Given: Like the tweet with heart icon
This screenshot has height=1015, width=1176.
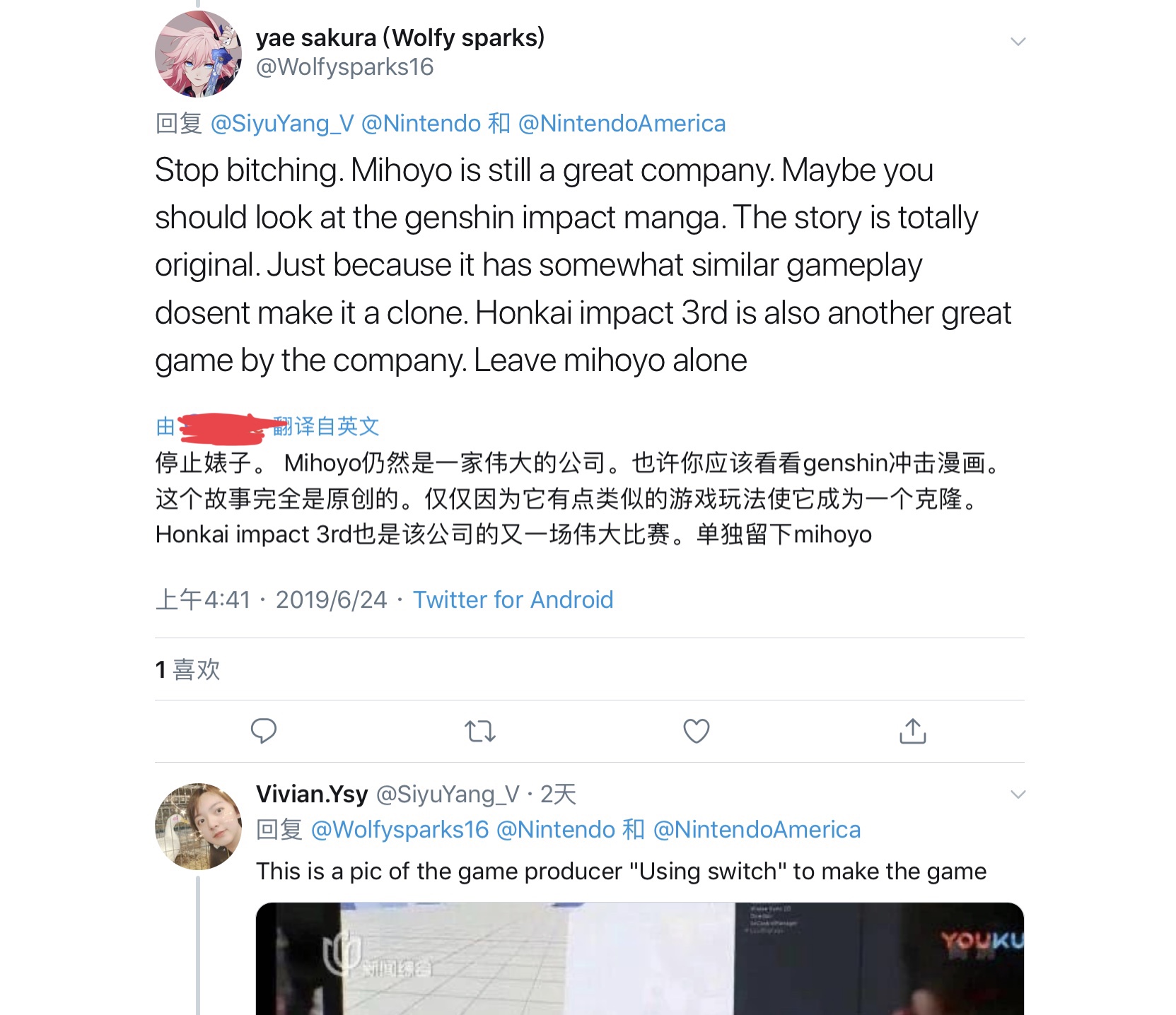Looking at the screenshot, I should (696, 731).
